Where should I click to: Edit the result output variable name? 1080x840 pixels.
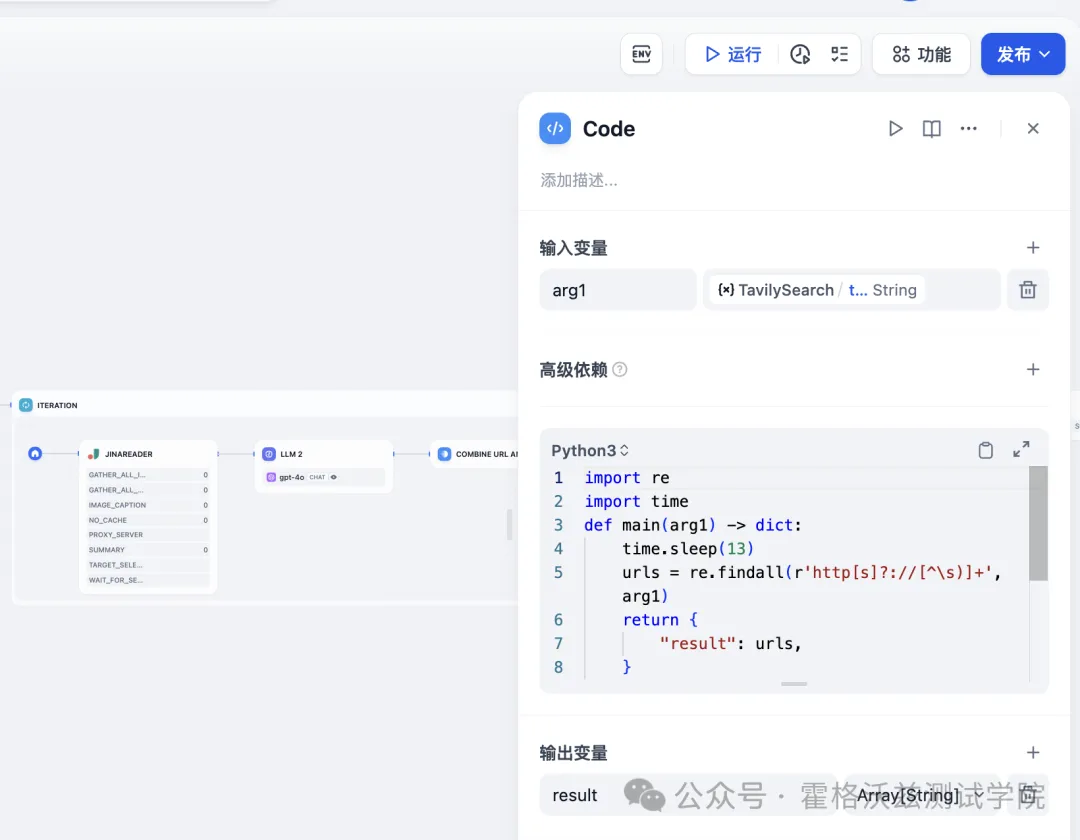(687, 795)
